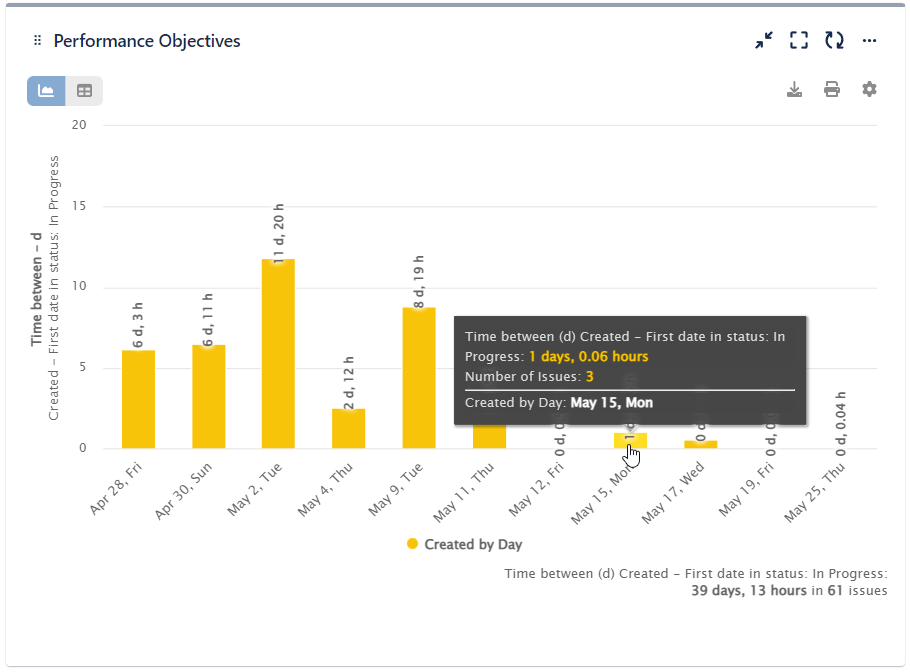
Task: Download the chart using the download icon
Action: [x=794, y=89]
